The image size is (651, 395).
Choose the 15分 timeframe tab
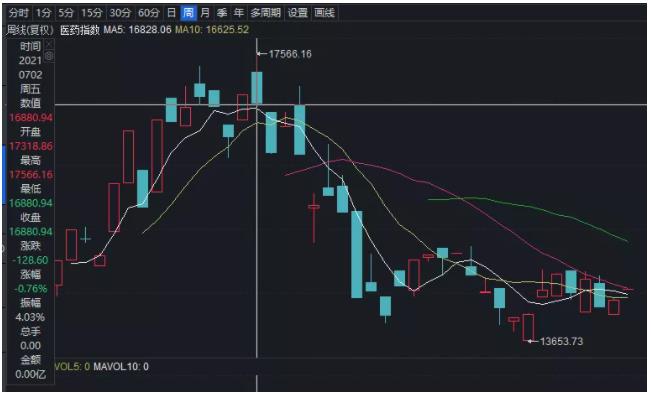click(x=91, y=13)
